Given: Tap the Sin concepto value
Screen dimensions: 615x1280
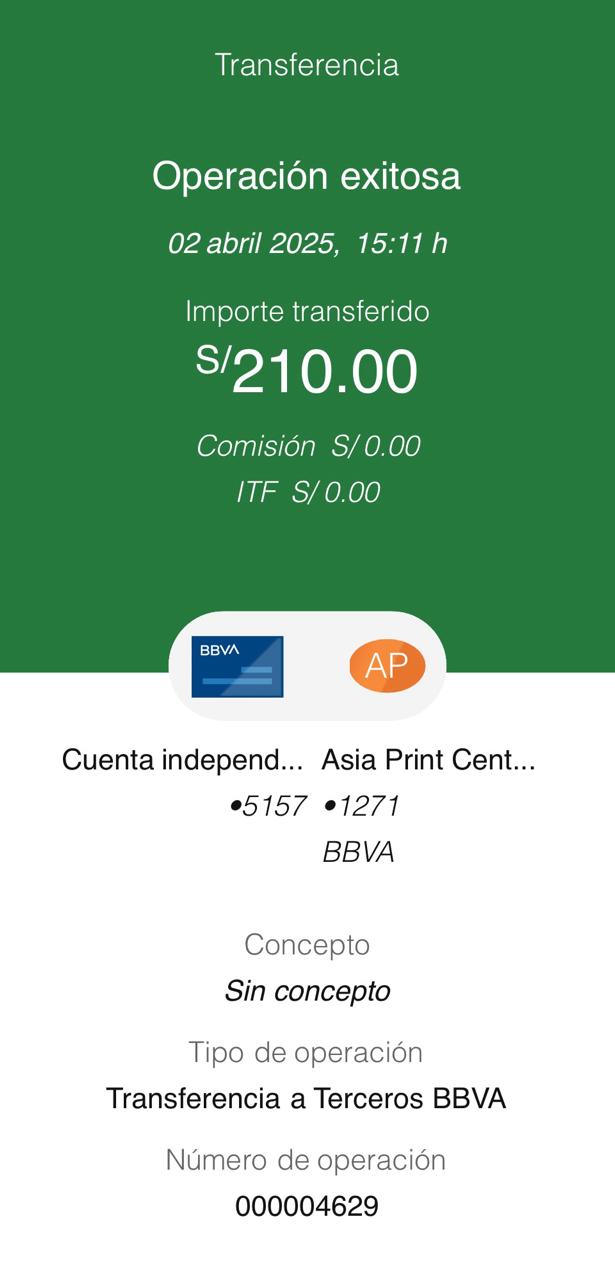Looking at the screenshot, I should tap(307, 991).
